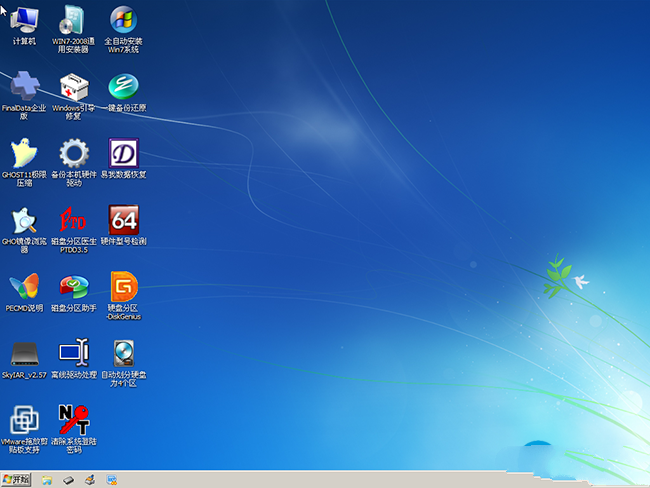The width and height of the screenshot is (650, 488).
Task: Open the file explorer folder in taskbar
Action: [x=47, y=480]
